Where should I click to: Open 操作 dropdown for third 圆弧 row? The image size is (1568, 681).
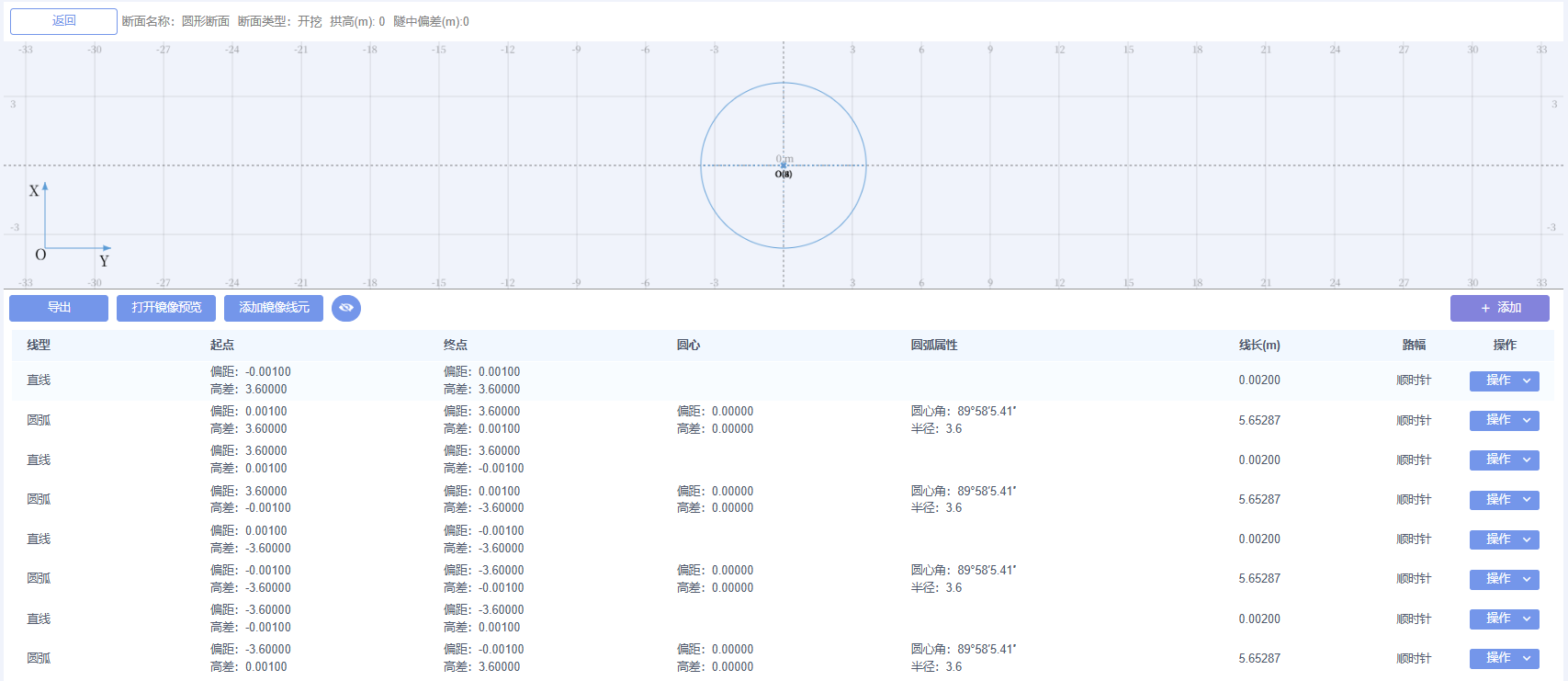(1504, 579)
